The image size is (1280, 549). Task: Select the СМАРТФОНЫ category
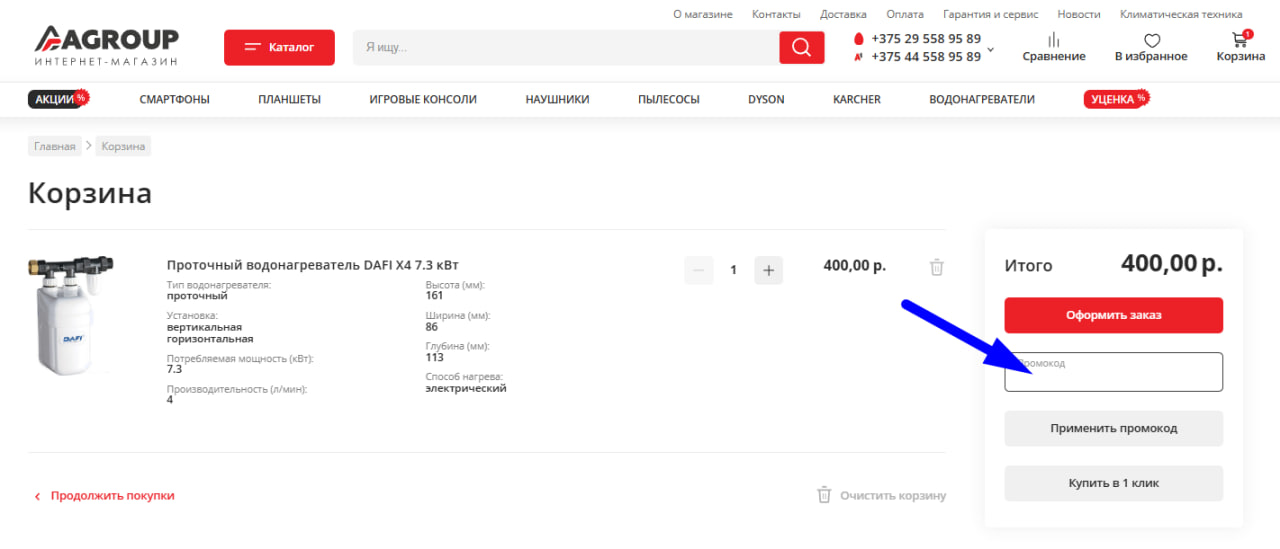(x=174, y=99)
